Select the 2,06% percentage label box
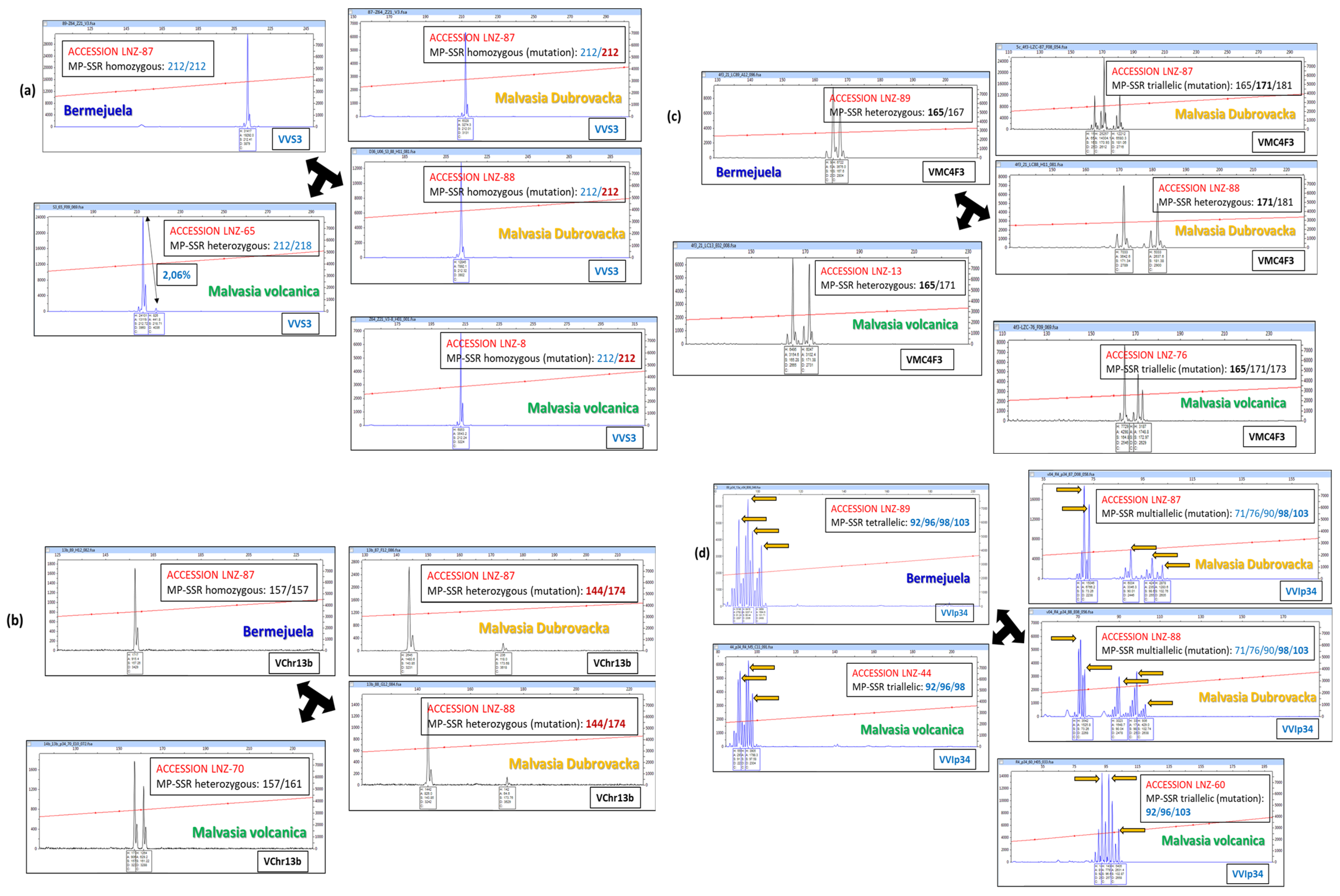This screenshot has height=896, width=1340. 176,275
